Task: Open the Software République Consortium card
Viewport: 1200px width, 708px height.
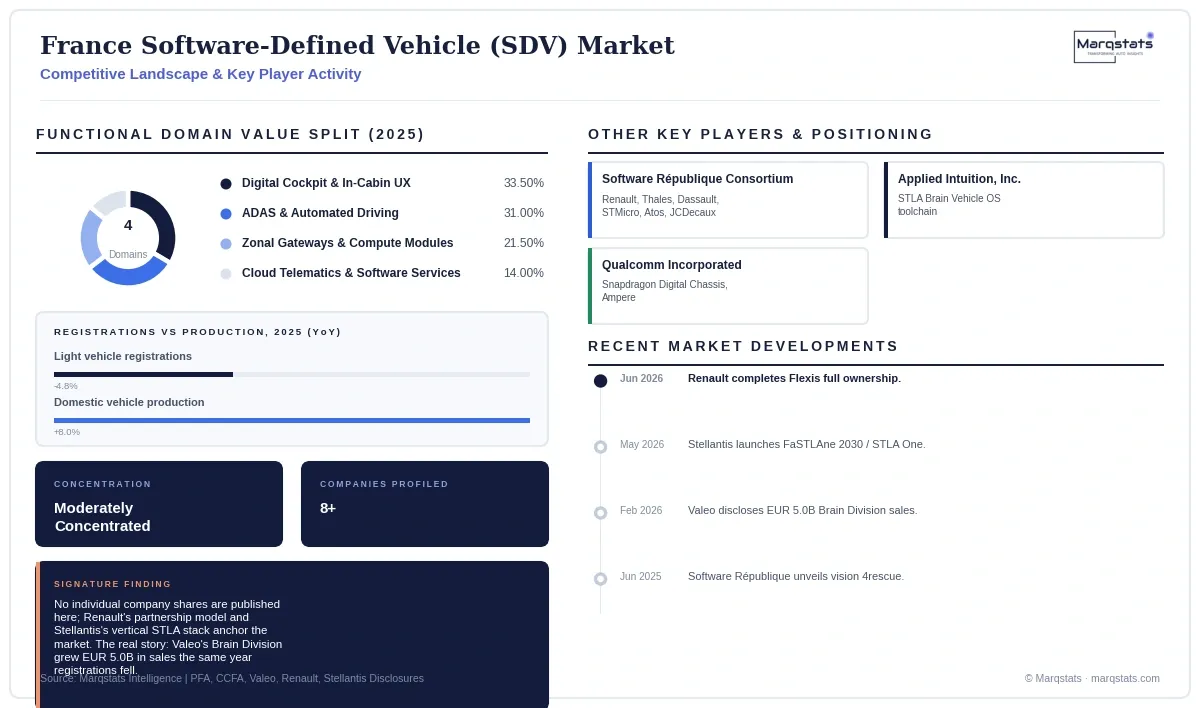Action: 728,200
